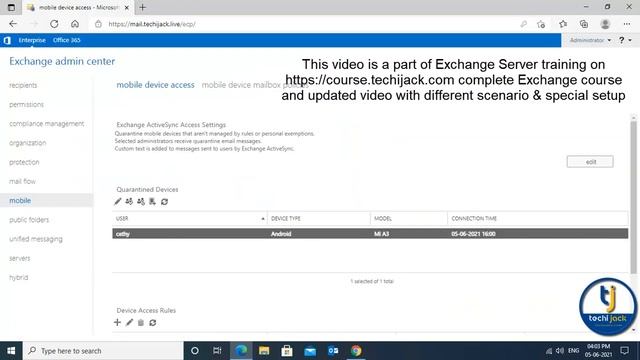Edit device access rule pencil icon
This screenshot has width=640, height=360.
point(129,322)
